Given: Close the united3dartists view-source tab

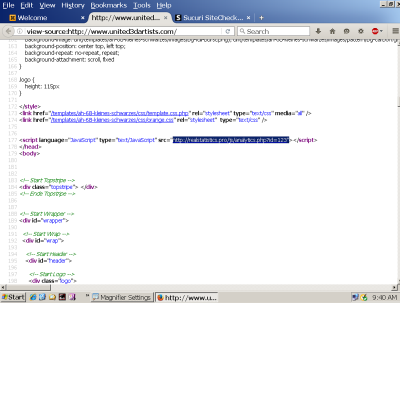Looking at the screenshot, I should click(165, 18).
